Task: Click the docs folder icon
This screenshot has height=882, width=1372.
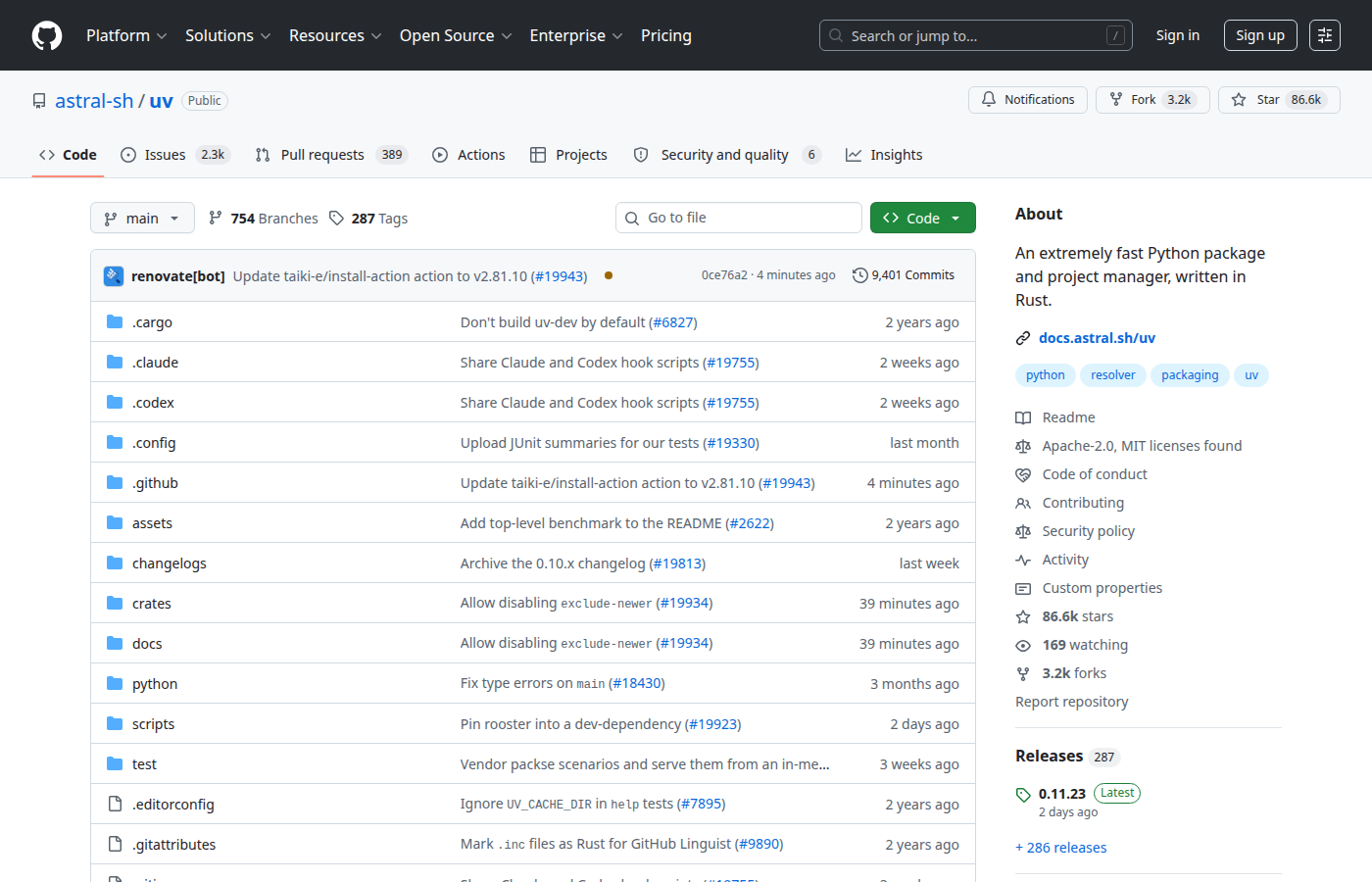Action: [x=115, y=643]
